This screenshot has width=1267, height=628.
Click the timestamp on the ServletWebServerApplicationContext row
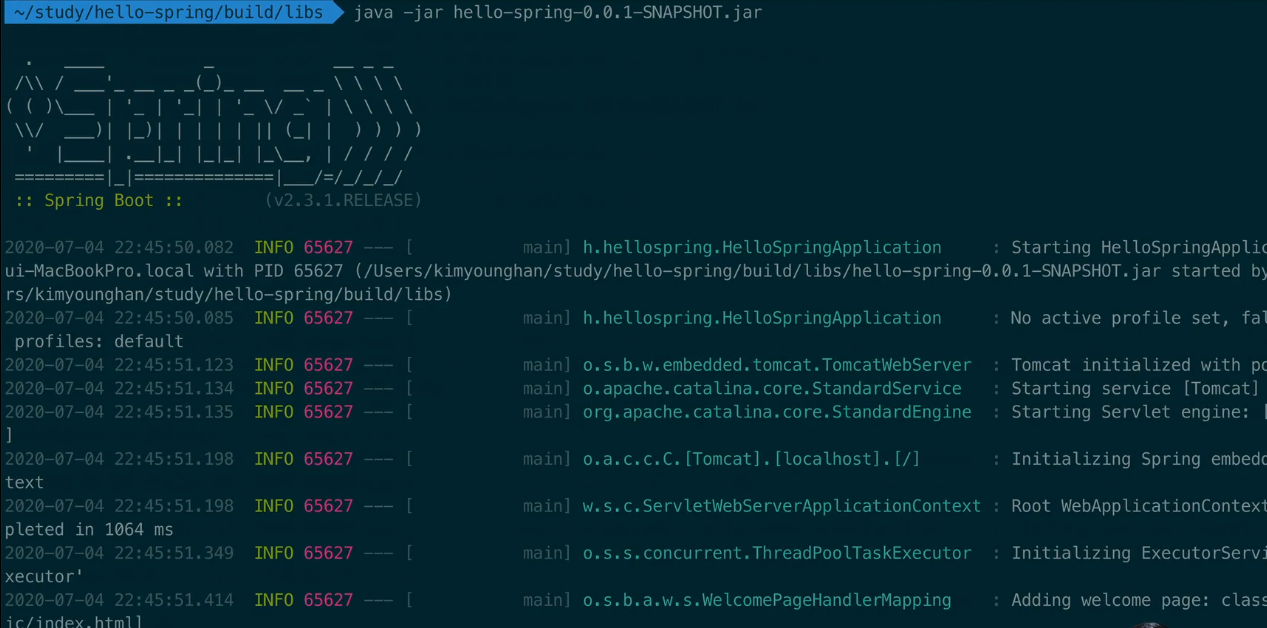tap(119, 506)
